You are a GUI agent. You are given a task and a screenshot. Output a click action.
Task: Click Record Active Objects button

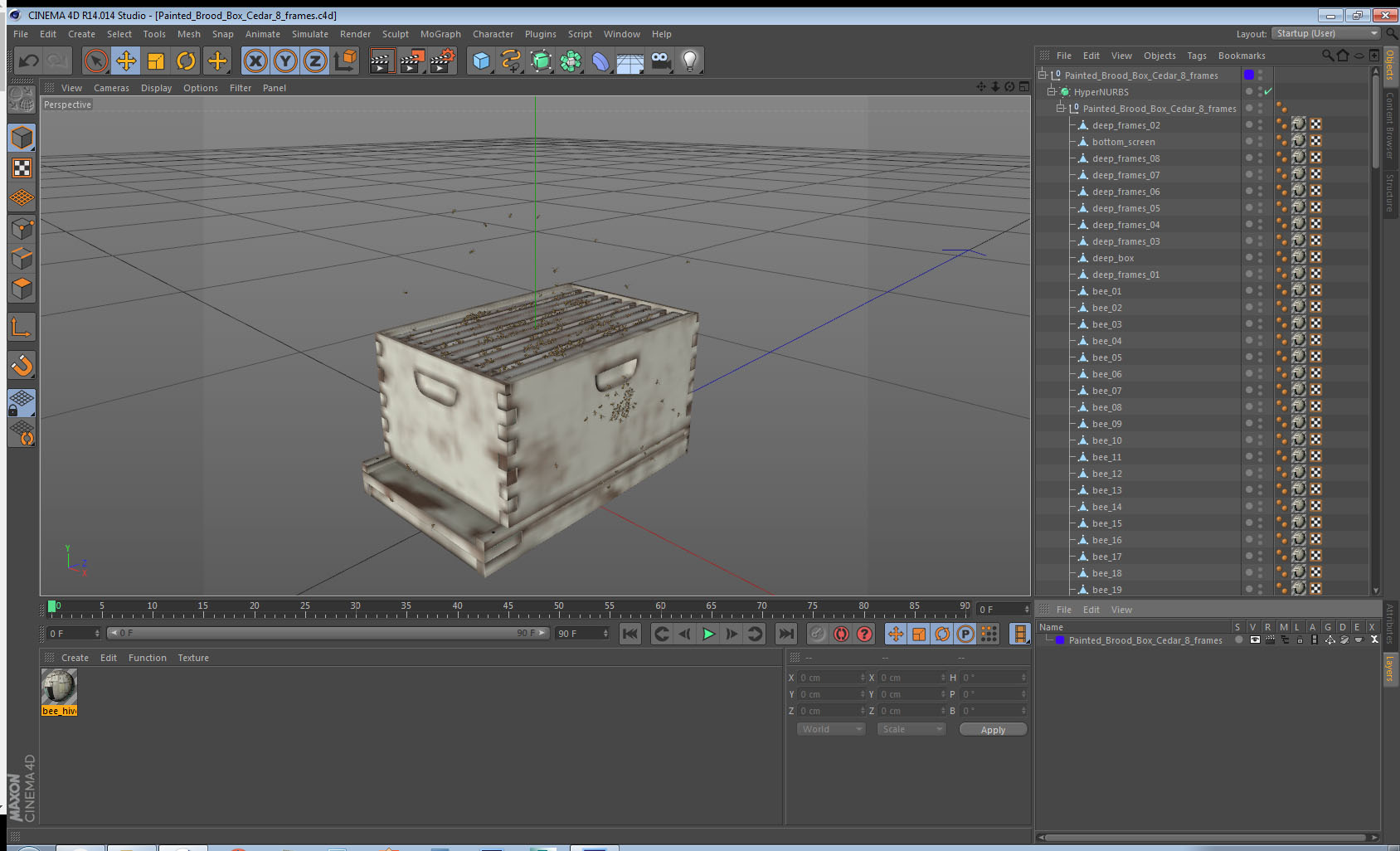click(818, 634)
